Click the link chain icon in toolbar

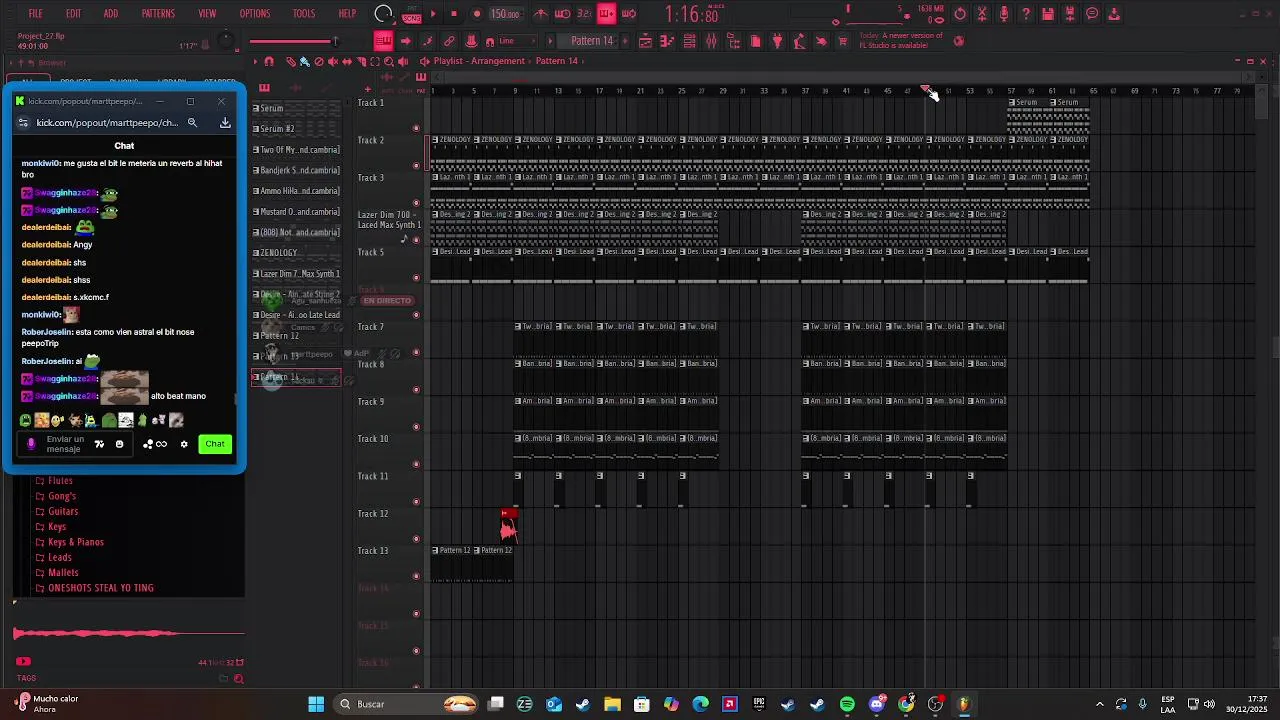449,41
